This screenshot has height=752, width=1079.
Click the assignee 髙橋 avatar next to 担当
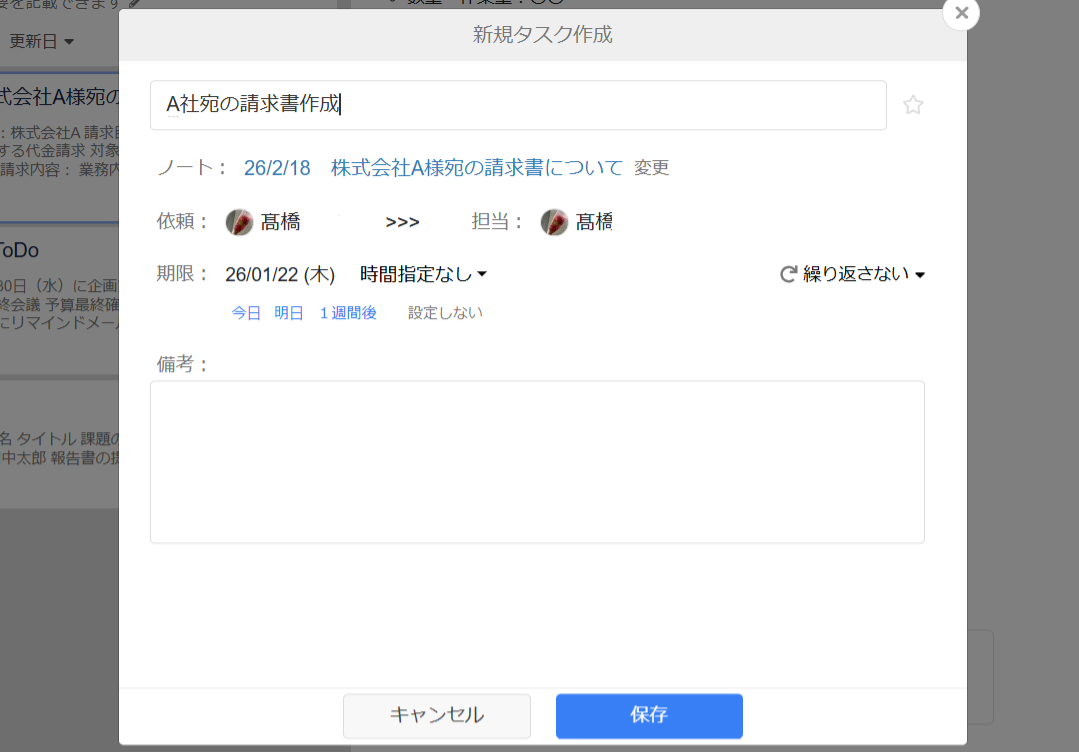(555, 221)
